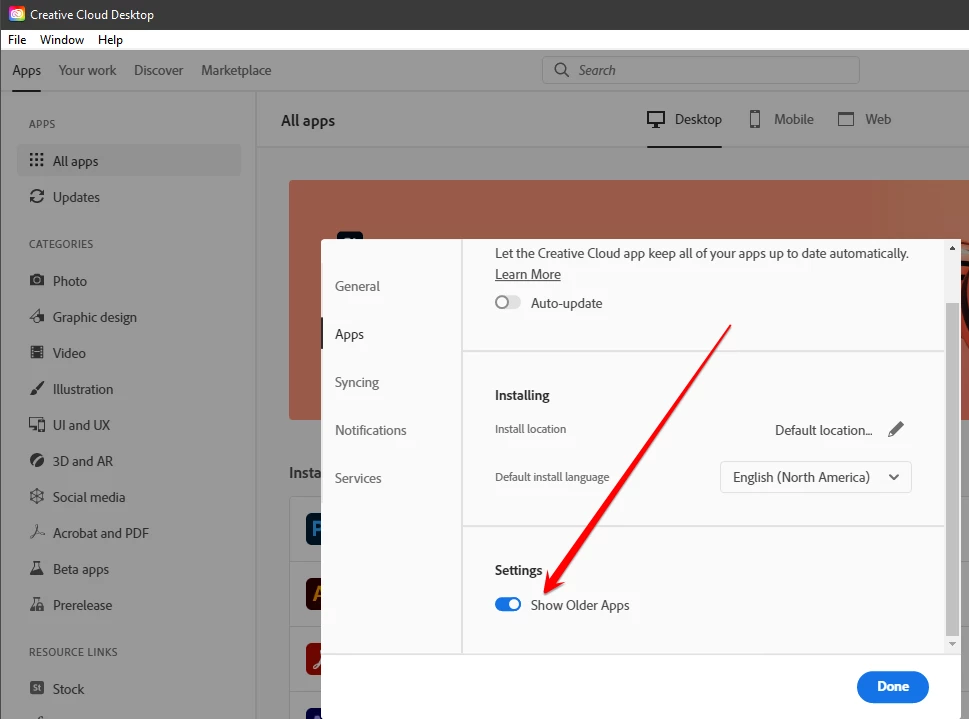Click the Beta apps flask icon
The width and height of the screenshot is (969, 719).
36,568
